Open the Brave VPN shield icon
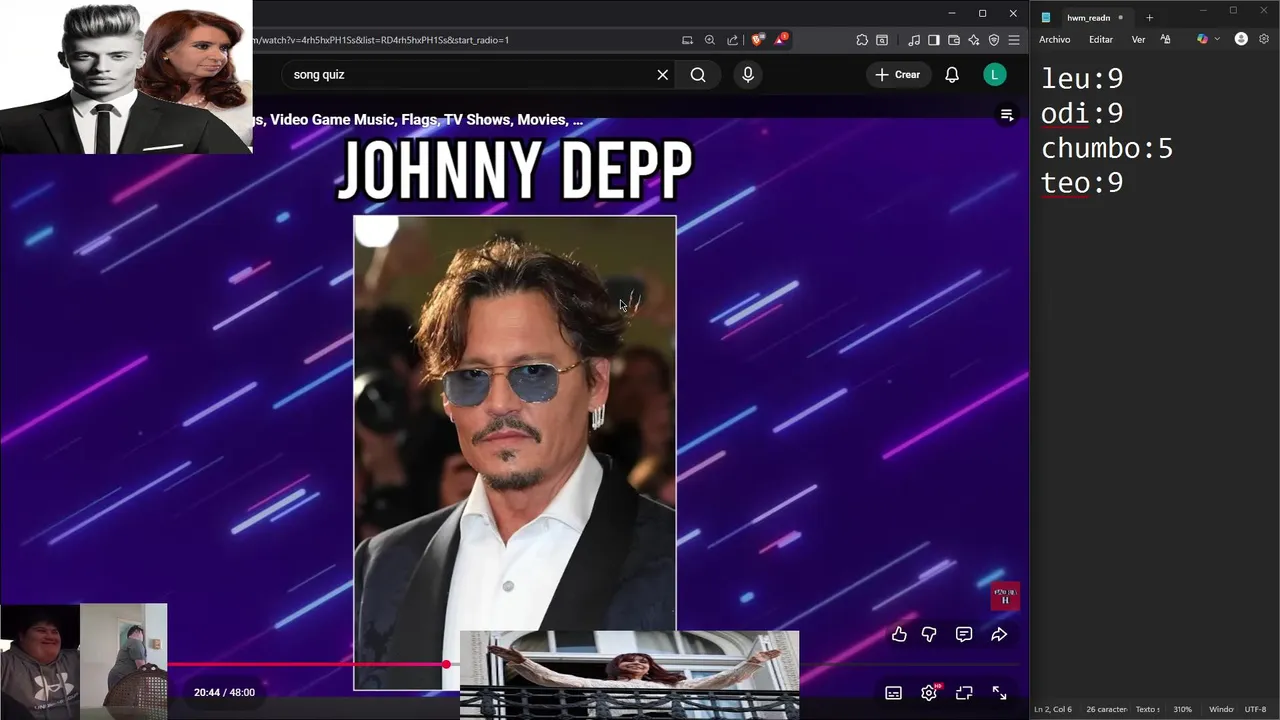Viewport: 1280px width, 720px height. pos(994,40)
